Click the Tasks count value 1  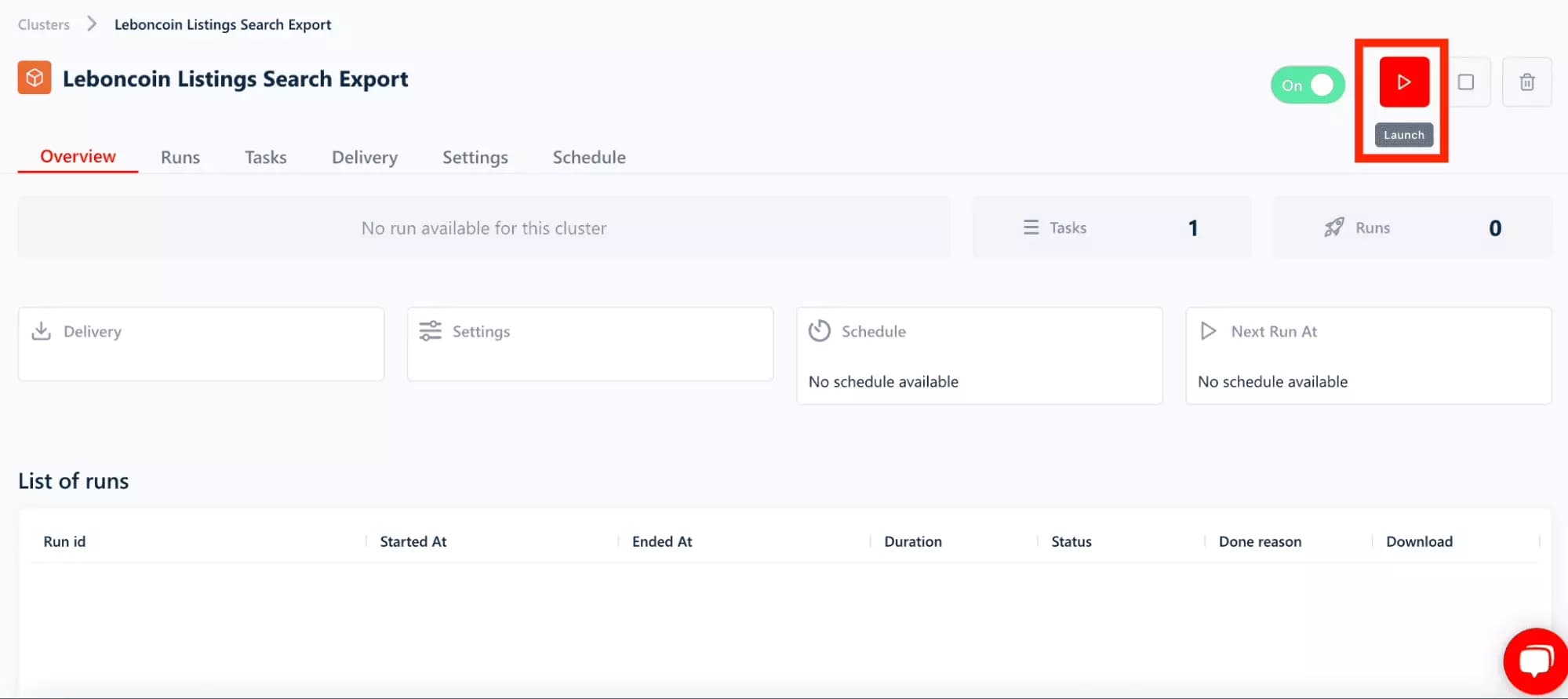[x=1193, y=228]
